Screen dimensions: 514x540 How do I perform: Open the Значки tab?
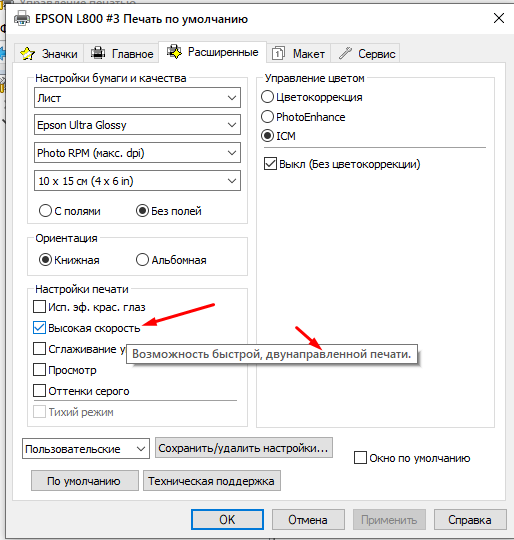click(49, 53)
